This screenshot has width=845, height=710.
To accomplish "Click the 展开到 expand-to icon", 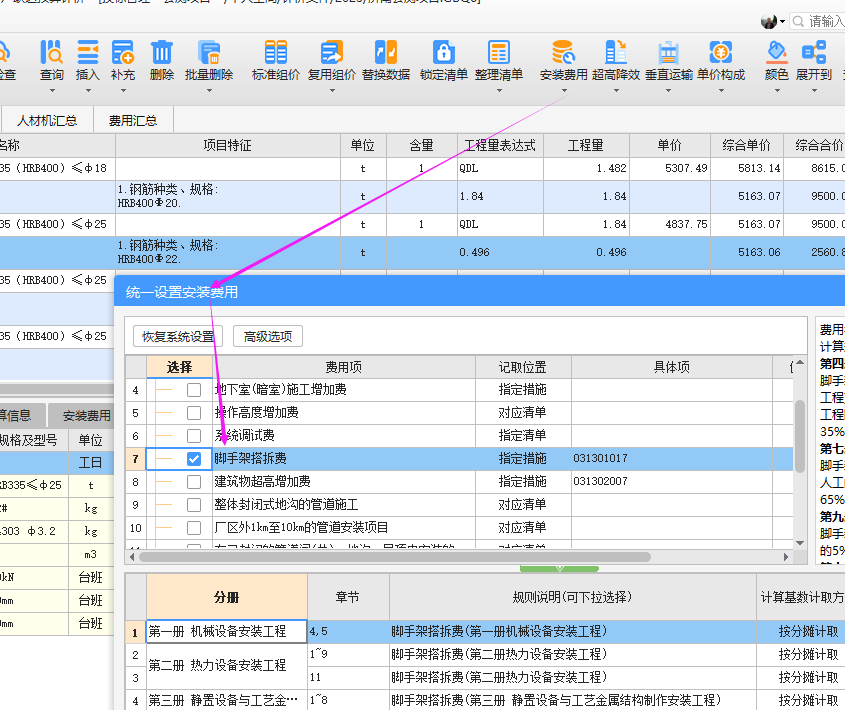I will 814,53.
